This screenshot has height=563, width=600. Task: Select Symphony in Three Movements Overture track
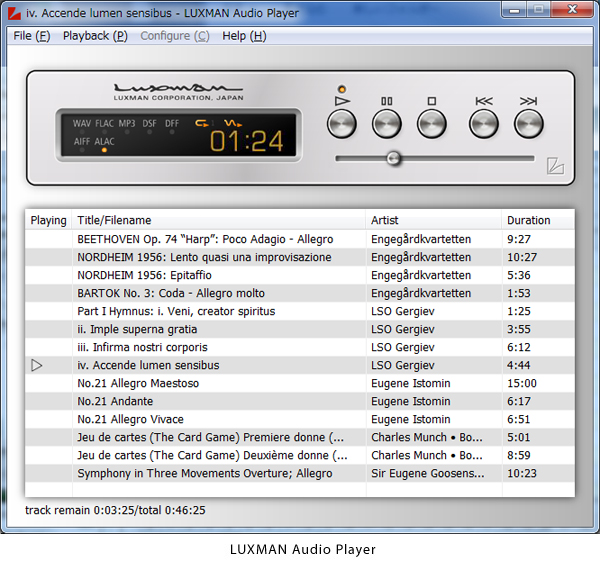click(204, 473)
